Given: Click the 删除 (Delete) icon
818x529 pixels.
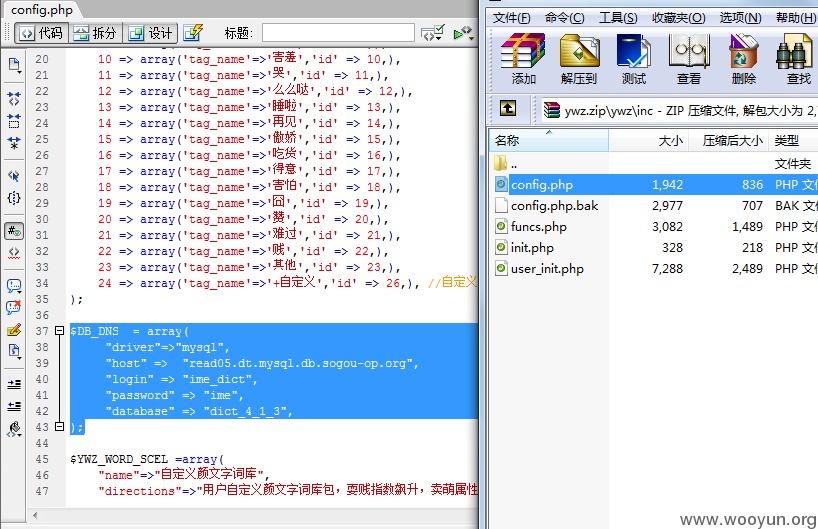Looking at the screenshot, I should (743, 59).
